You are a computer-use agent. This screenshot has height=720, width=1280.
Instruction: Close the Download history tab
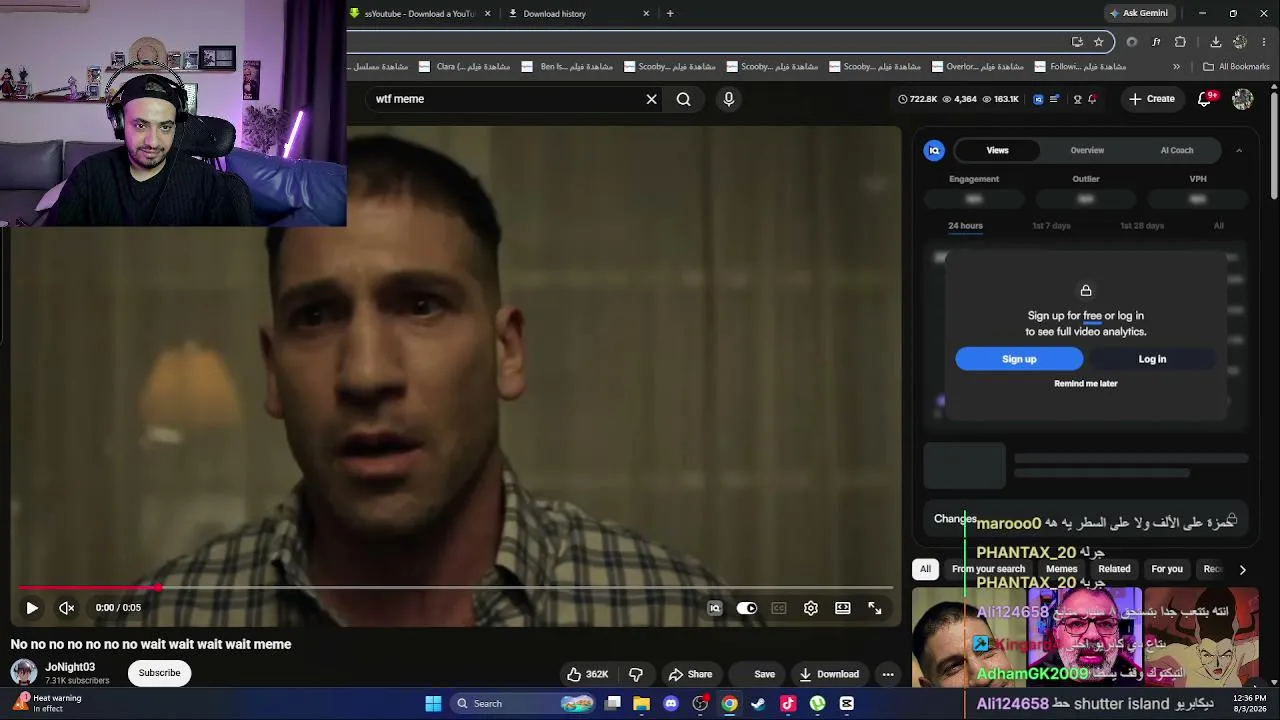click(646, 14)
